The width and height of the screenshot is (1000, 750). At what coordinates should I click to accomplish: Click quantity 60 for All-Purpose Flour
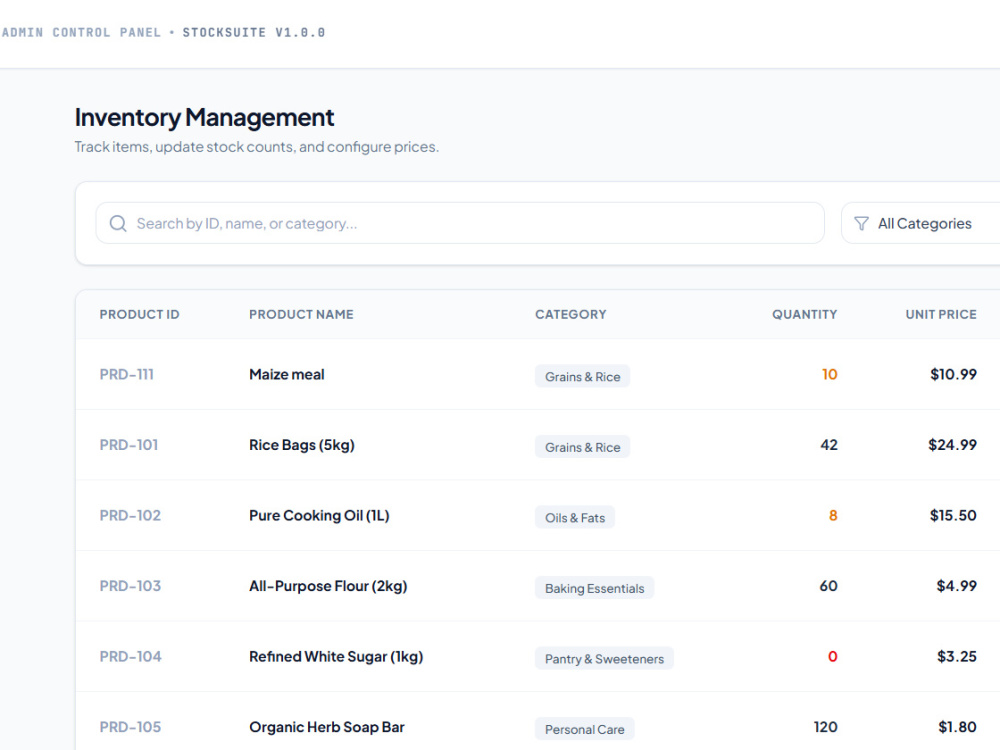828,586
